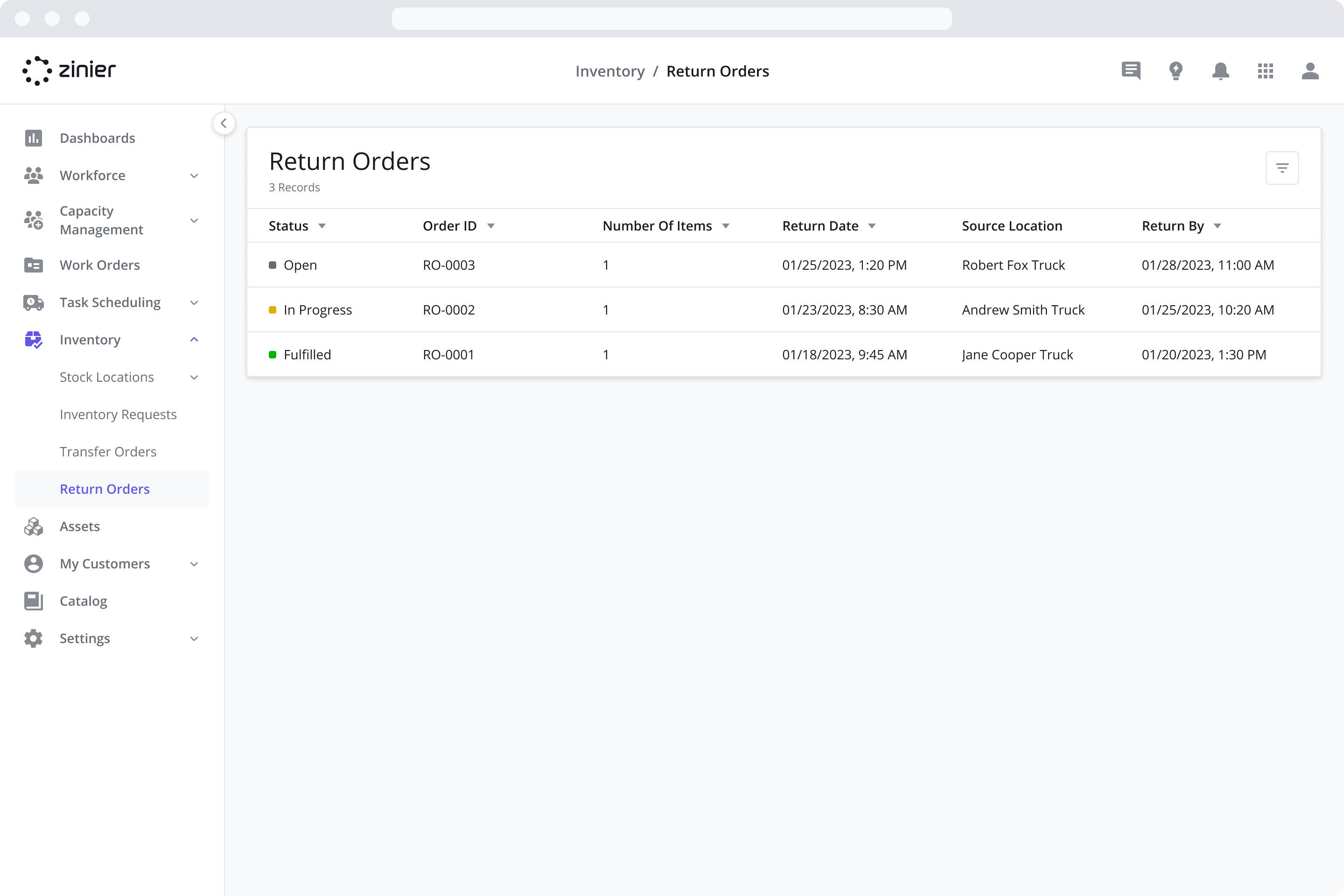Click the Workforce people icon
Viewport: 1344px width, 896px height.
tap(34, 175)
